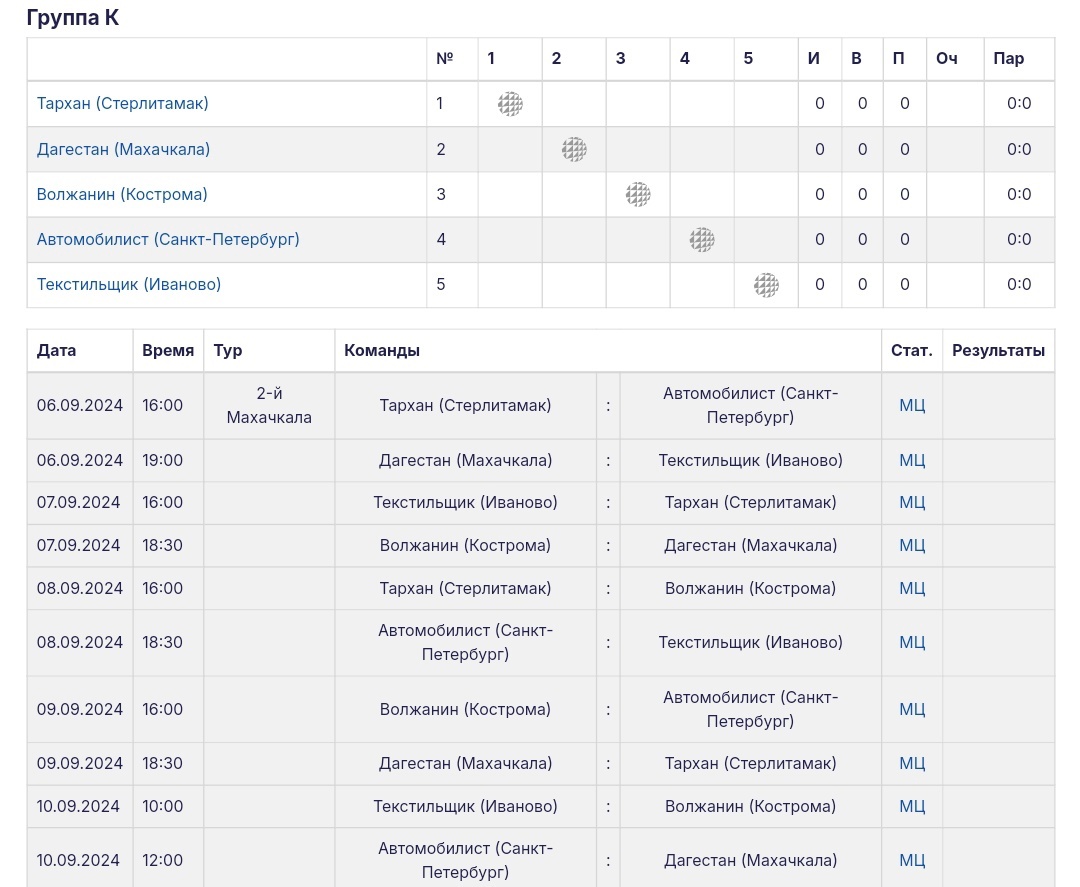Image resolution: width=1080 pixels, height=887 pixels.
Task: Click the volleyball icon in Автомобилист row
Action: [703, 240]
